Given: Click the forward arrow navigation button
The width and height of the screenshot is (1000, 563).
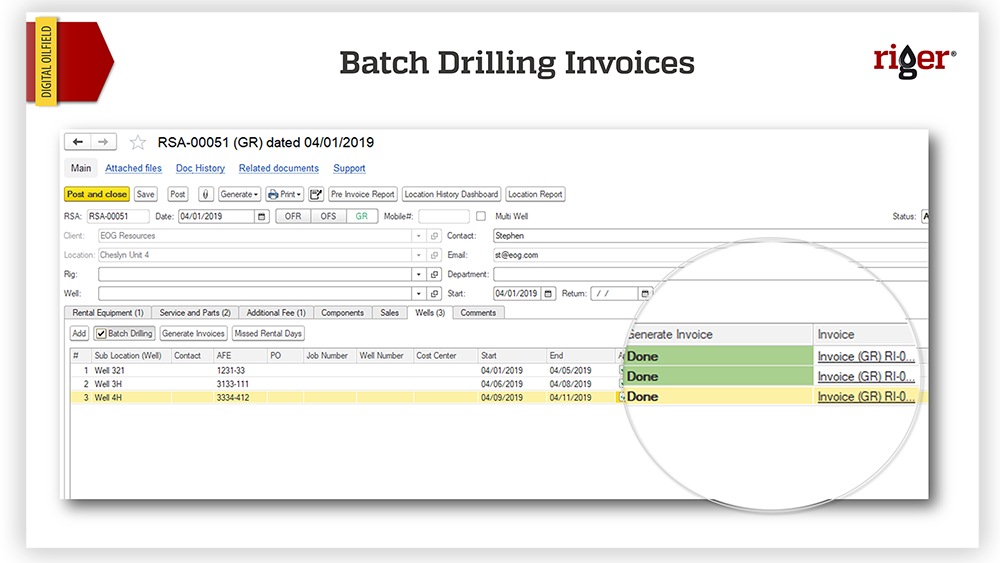Looking at the screenshot, I should click(x=104, y=143).
